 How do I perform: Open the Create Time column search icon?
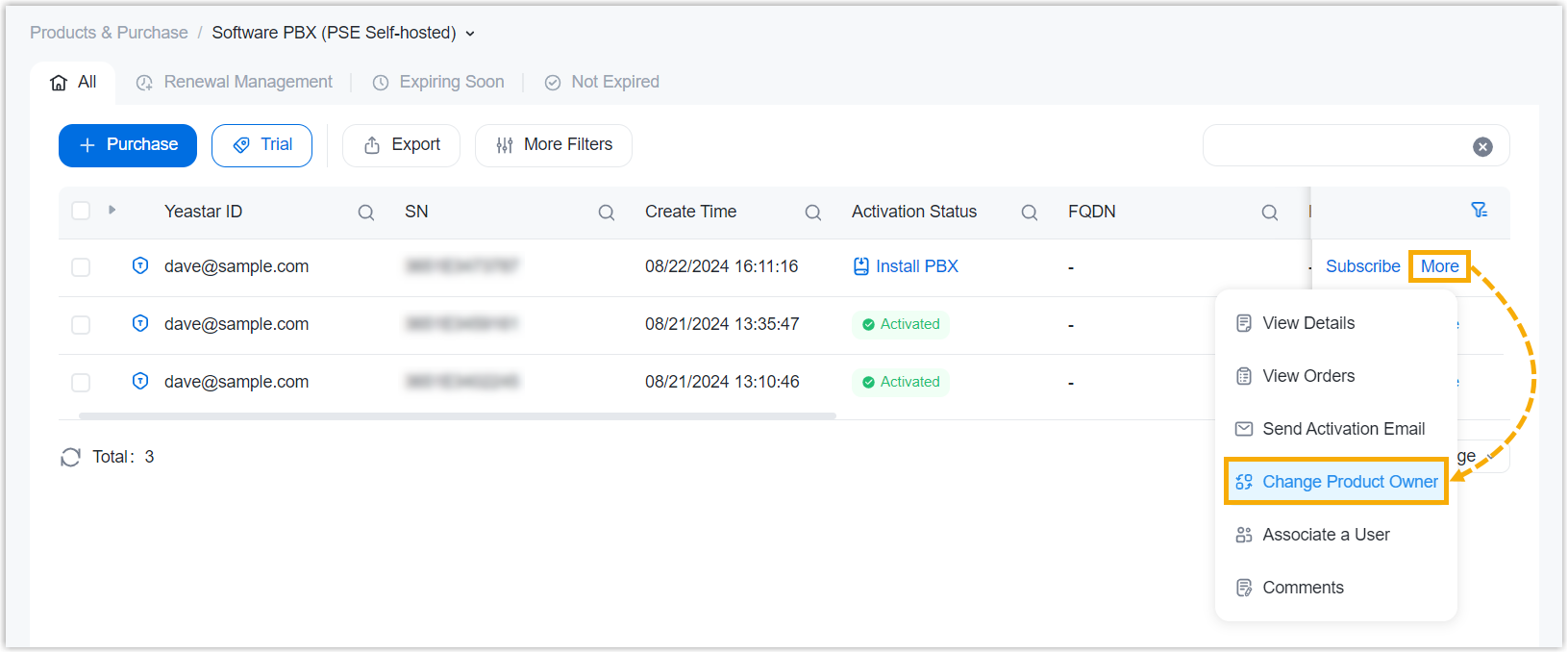tap(813, 213)
